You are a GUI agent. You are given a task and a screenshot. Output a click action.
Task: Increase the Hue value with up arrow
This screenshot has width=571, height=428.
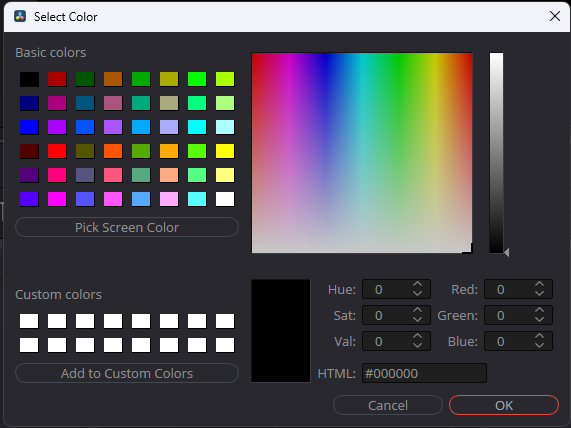coord(418,284)
